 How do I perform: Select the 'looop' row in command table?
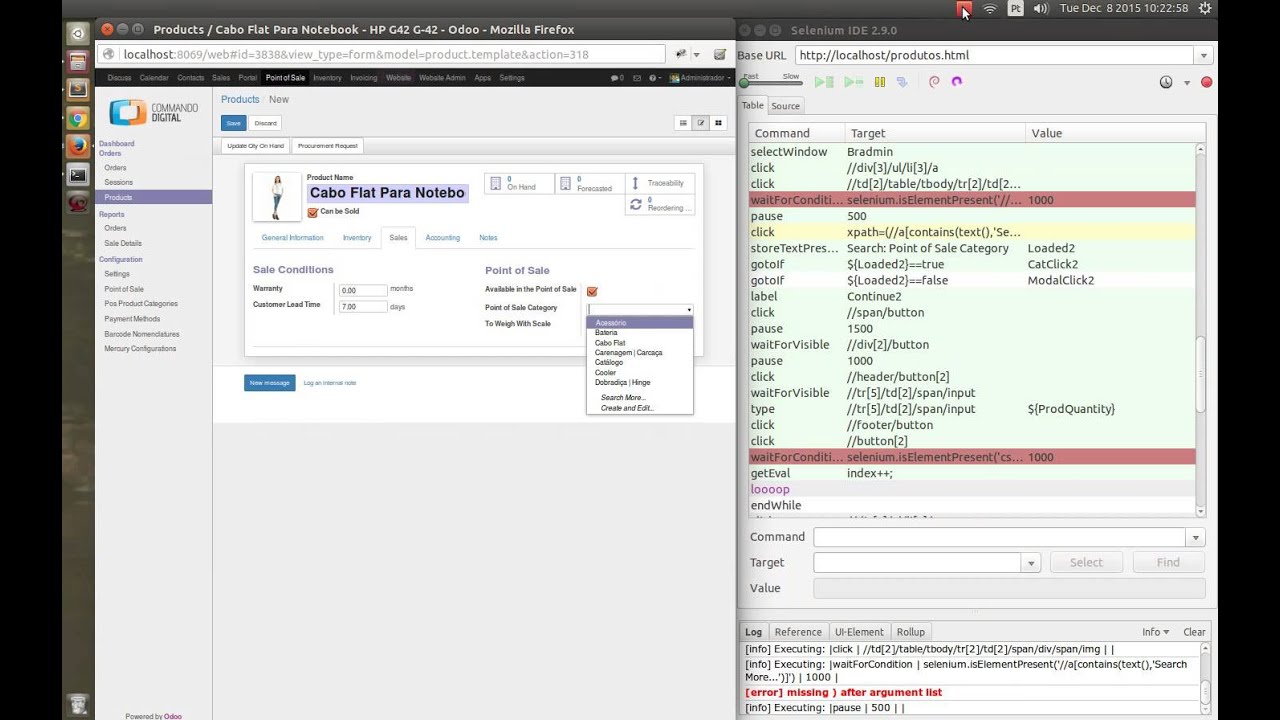[972, 489]
